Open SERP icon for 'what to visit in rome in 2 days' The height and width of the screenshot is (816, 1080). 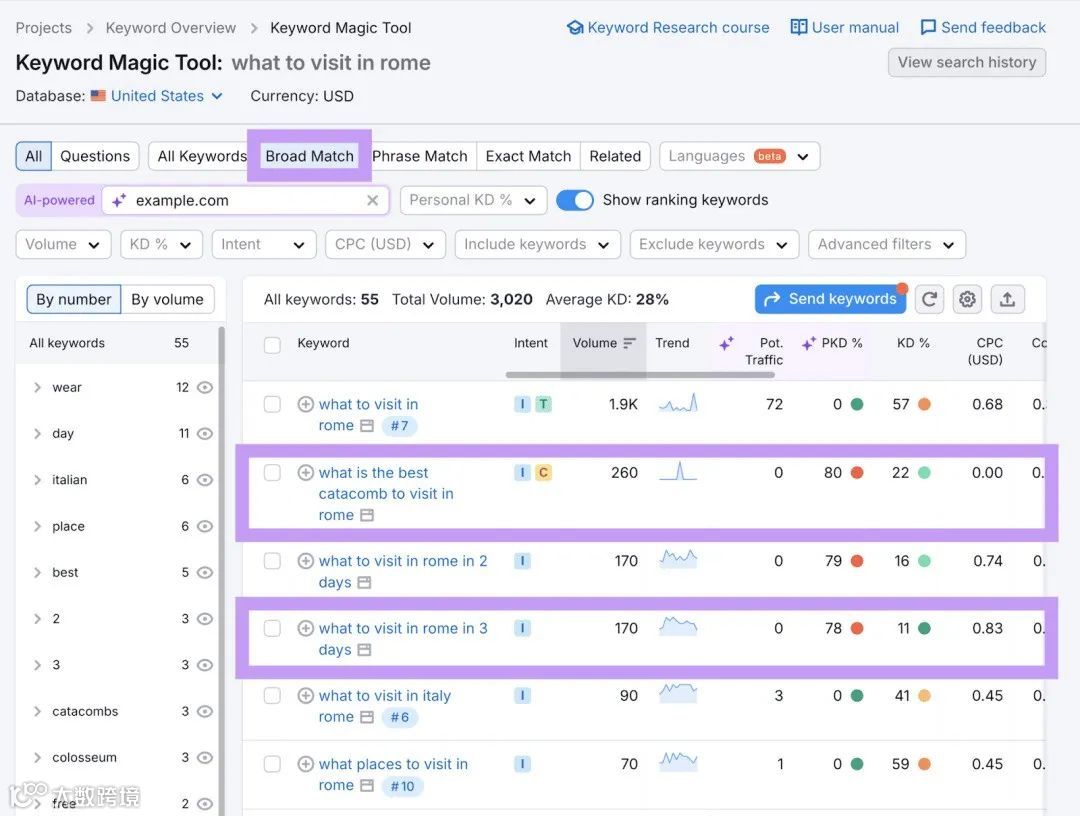pos(364,582)
